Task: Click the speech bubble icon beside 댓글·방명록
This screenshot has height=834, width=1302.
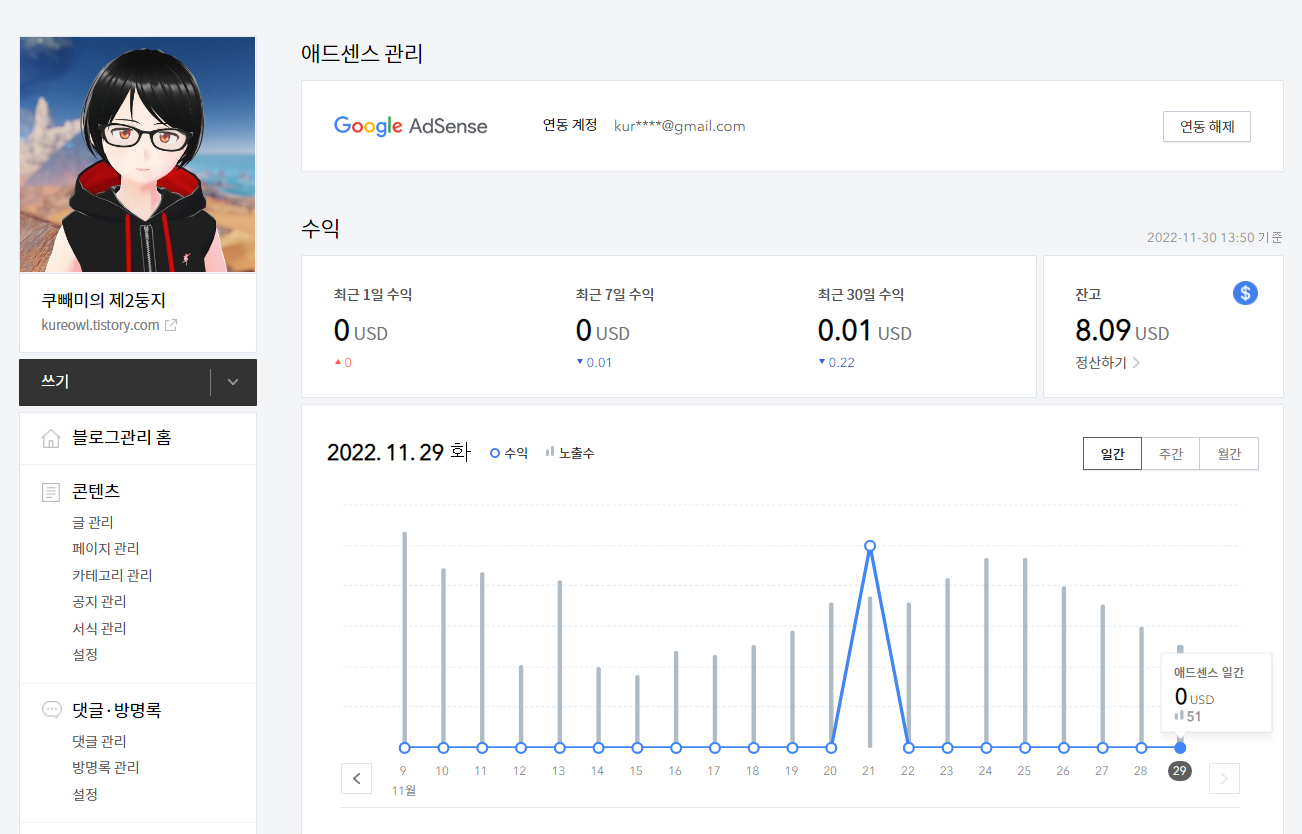Action: tap(51, 710)
